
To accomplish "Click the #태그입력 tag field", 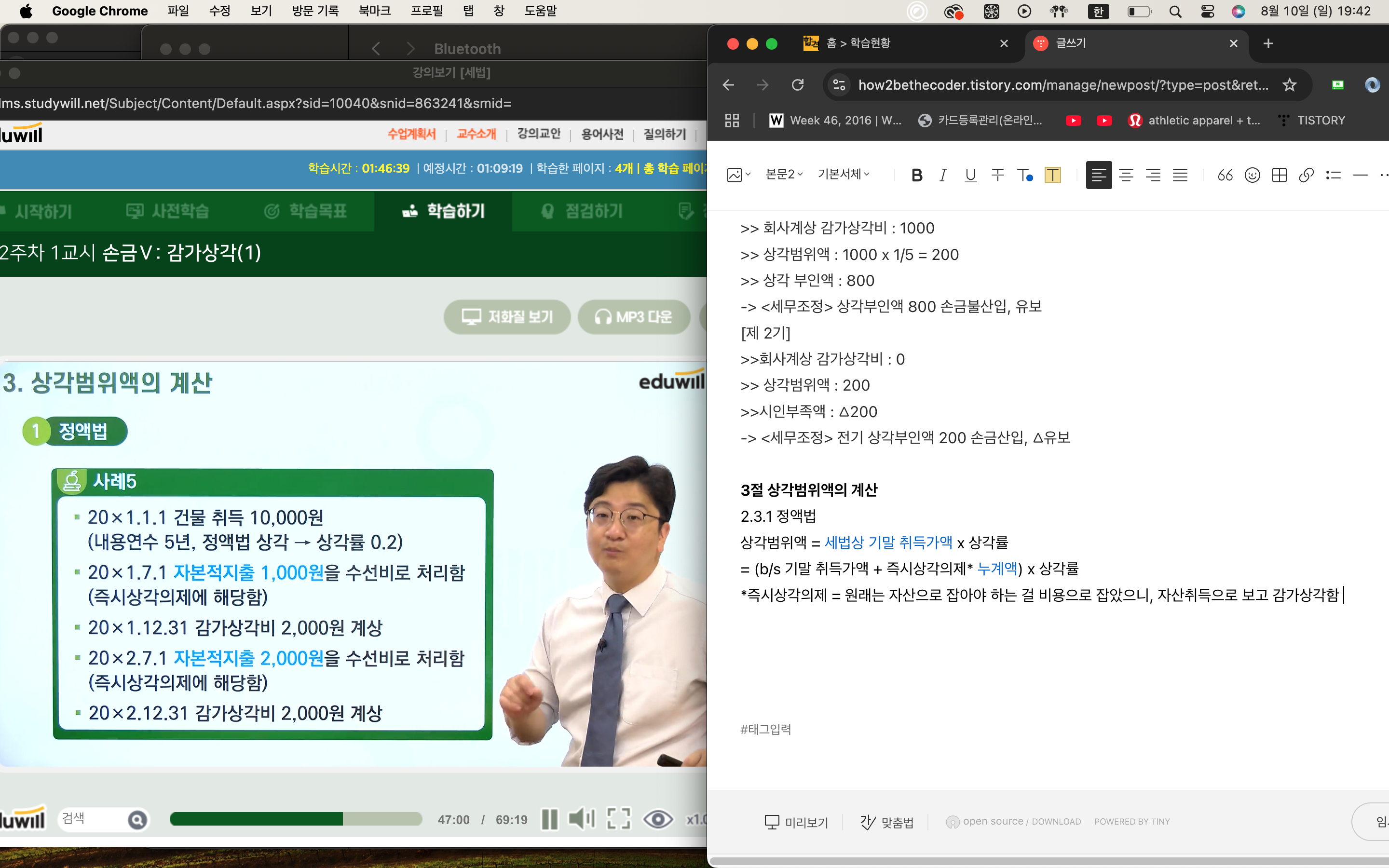I will [766, 729].
